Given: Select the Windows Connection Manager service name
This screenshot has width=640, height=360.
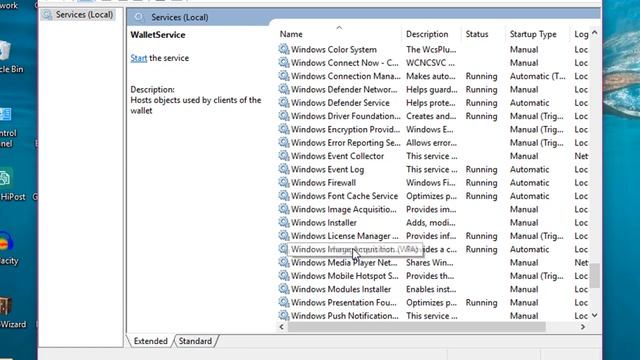Looking at the screenshot, I should click(346, 76).
